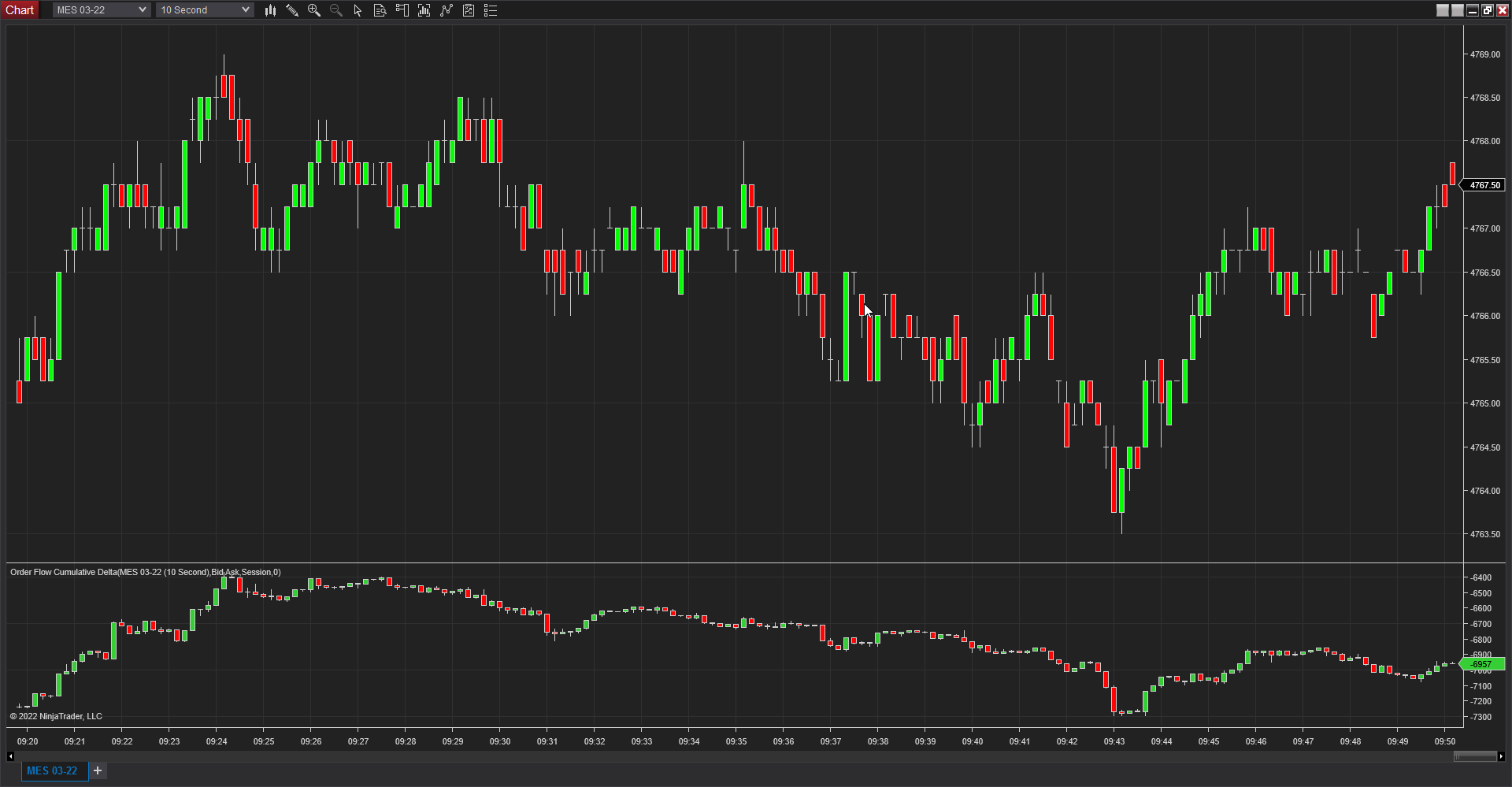Select the drawing tools pencil icon
Viewport: 1512px width, 787px height.
[292, 10]
